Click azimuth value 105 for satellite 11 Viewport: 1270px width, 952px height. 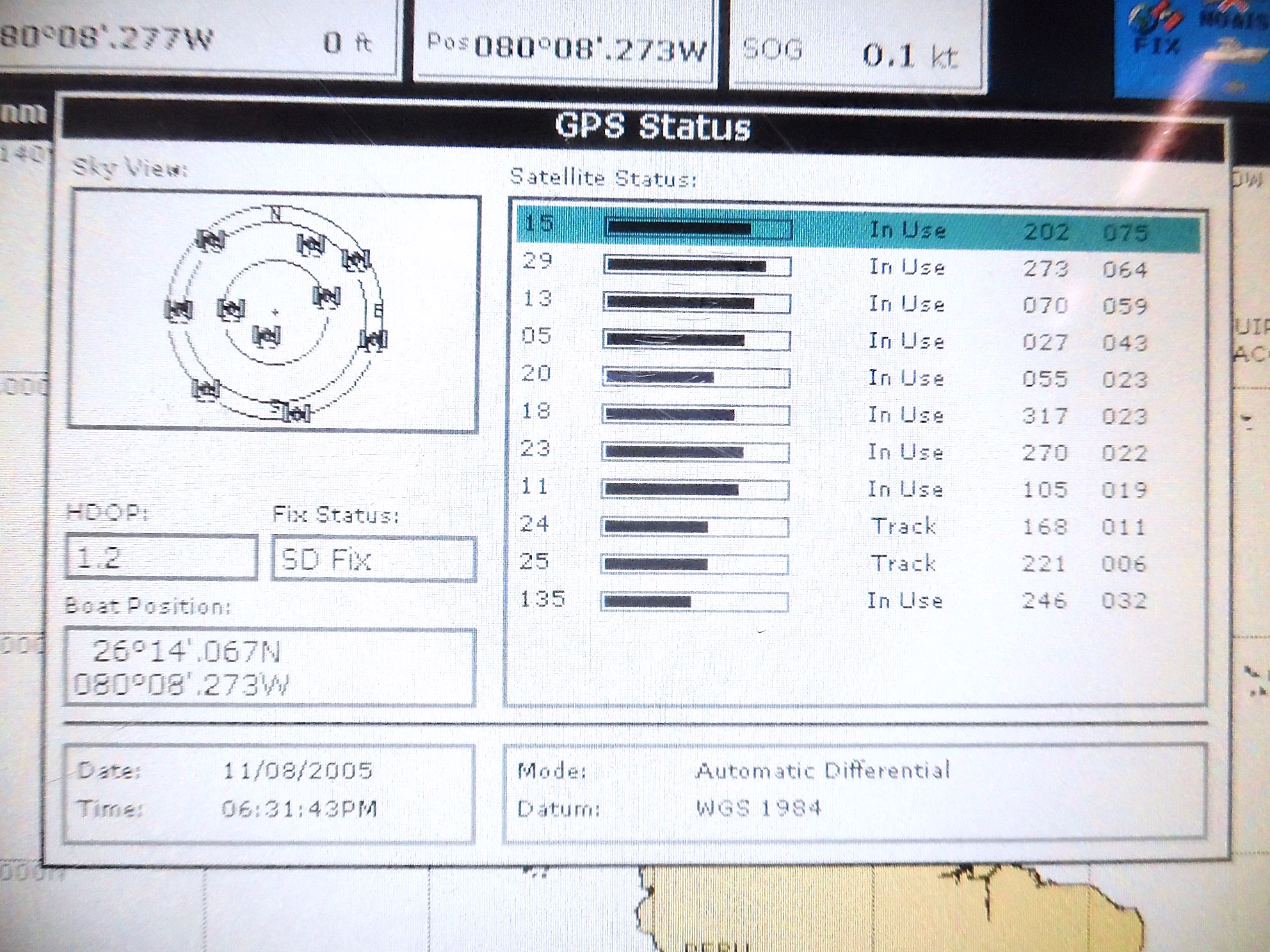pyautogui.click(x=1045, y=489)
